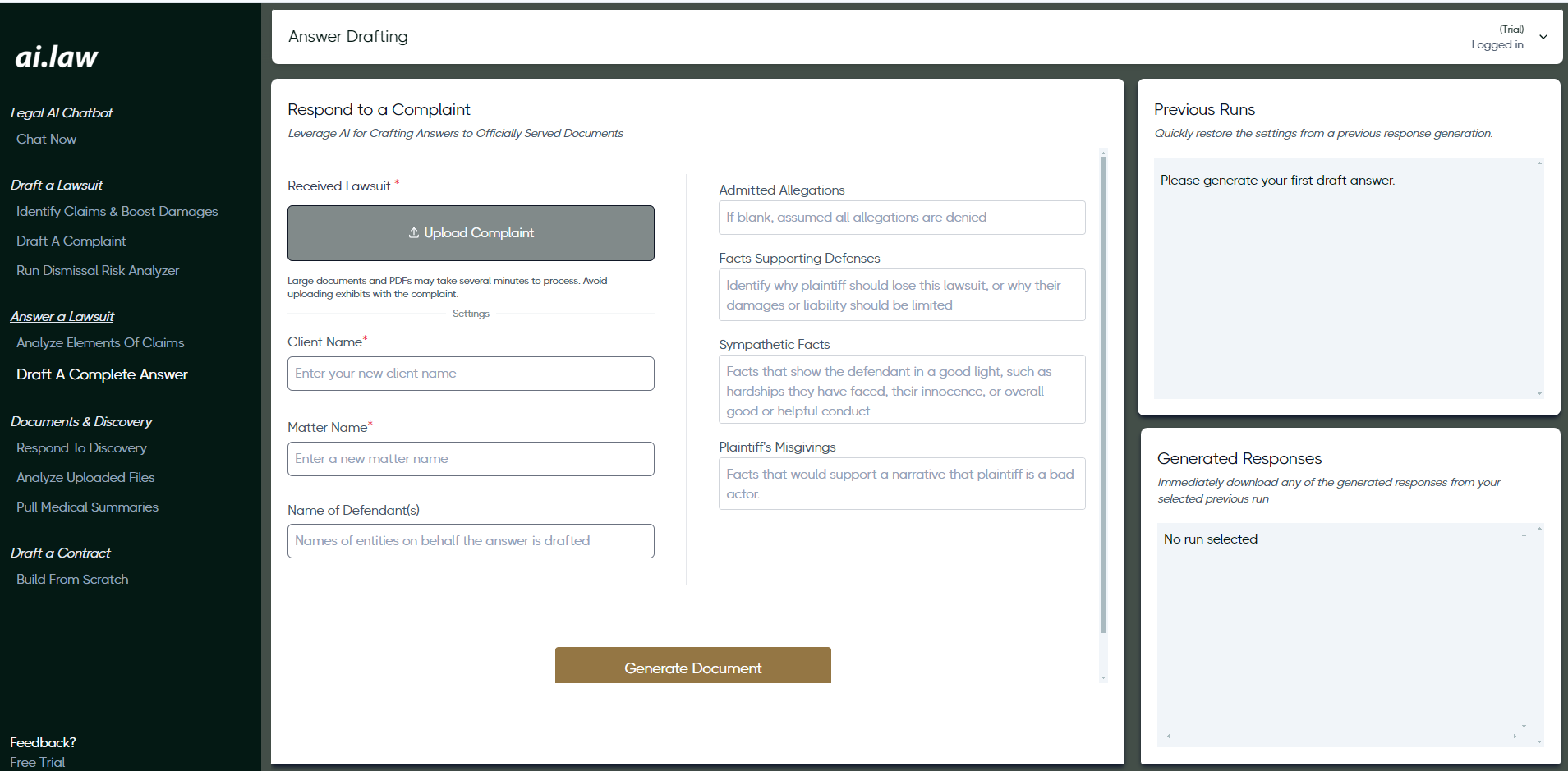Click the Feedback? link
Viewport: 1568px width, 771px height.
(43, 742)
